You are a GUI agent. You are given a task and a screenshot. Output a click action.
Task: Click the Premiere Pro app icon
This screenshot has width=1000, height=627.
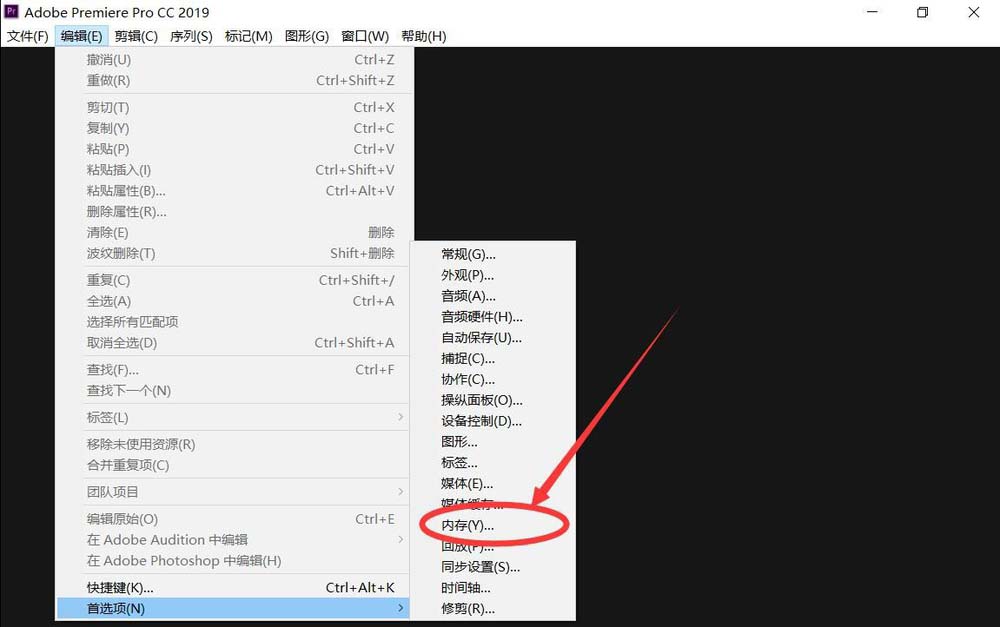coord(11,11)
